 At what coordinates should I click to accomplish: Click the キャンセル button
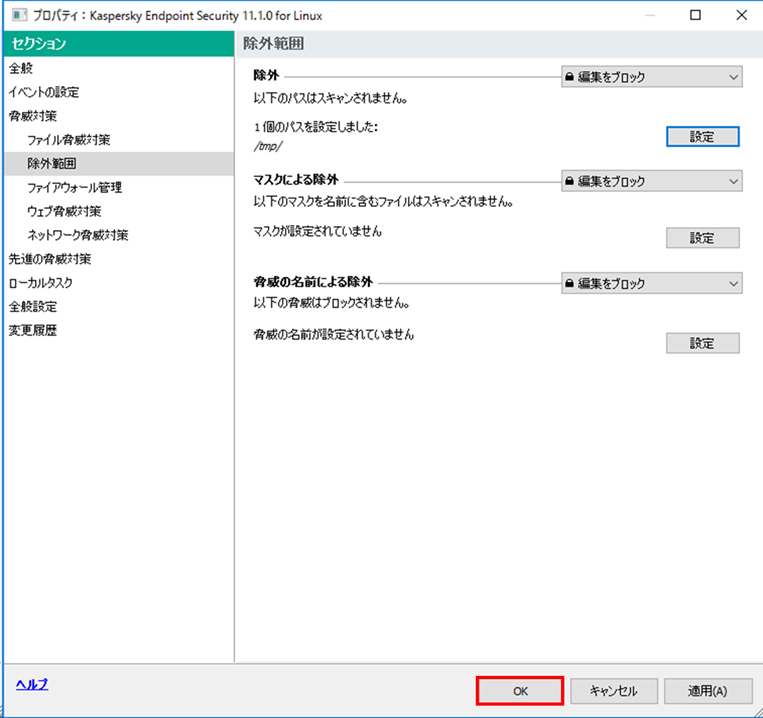(x=614, y=691)
